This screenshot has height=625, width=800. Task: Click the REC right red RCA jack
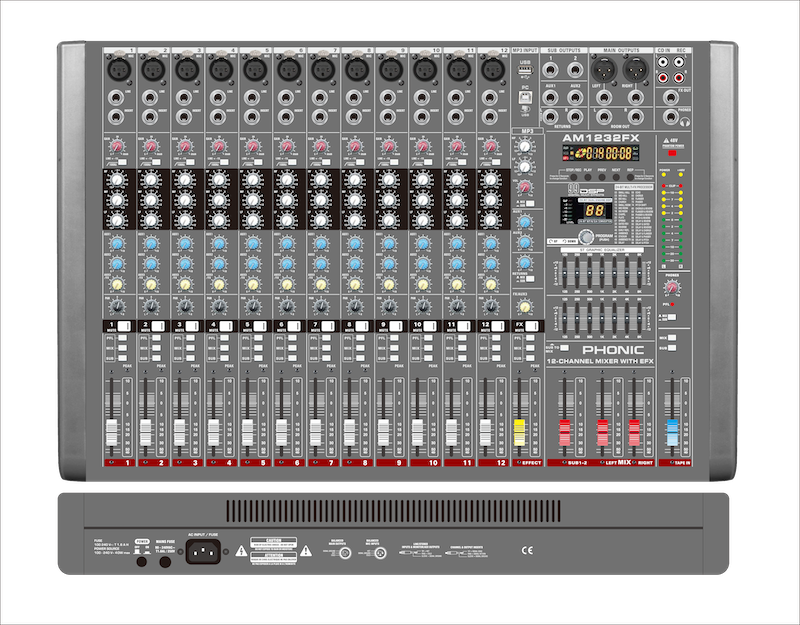(679, 78)
